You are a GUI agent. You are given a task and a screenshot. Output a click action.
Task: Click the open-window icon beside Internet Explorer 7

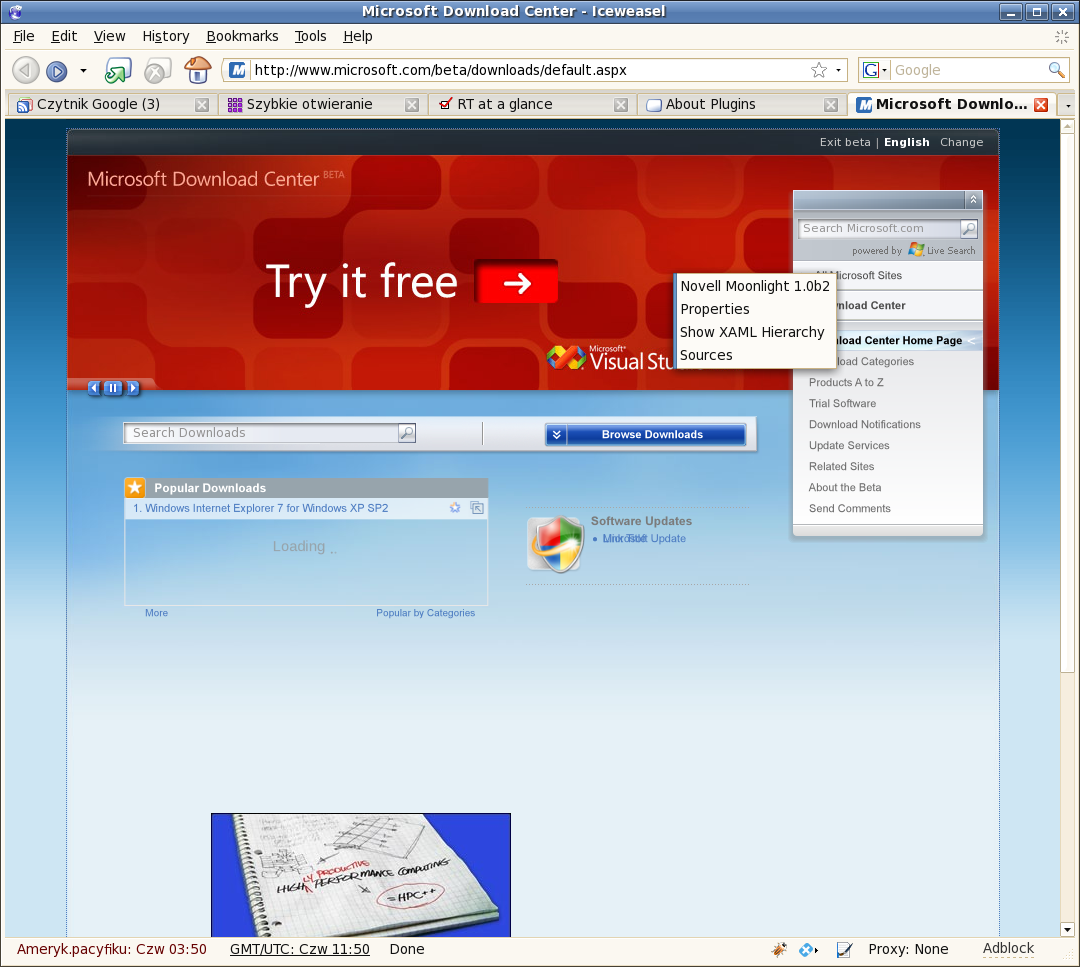click(x=477, y=508)
